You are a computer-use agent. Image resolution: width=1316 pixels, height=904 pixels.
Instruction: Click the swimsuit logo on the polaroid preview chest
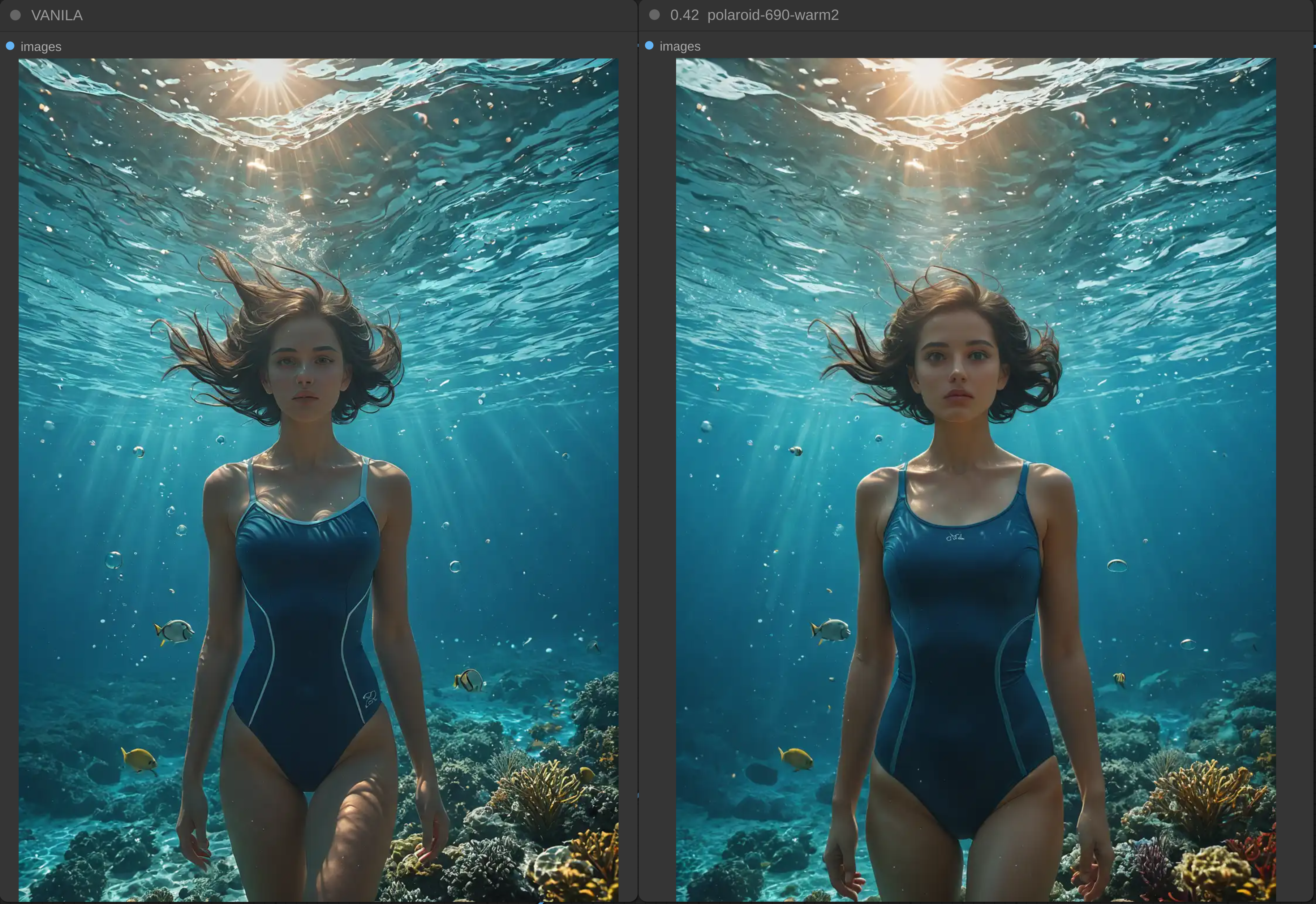[x=955, y=537]
